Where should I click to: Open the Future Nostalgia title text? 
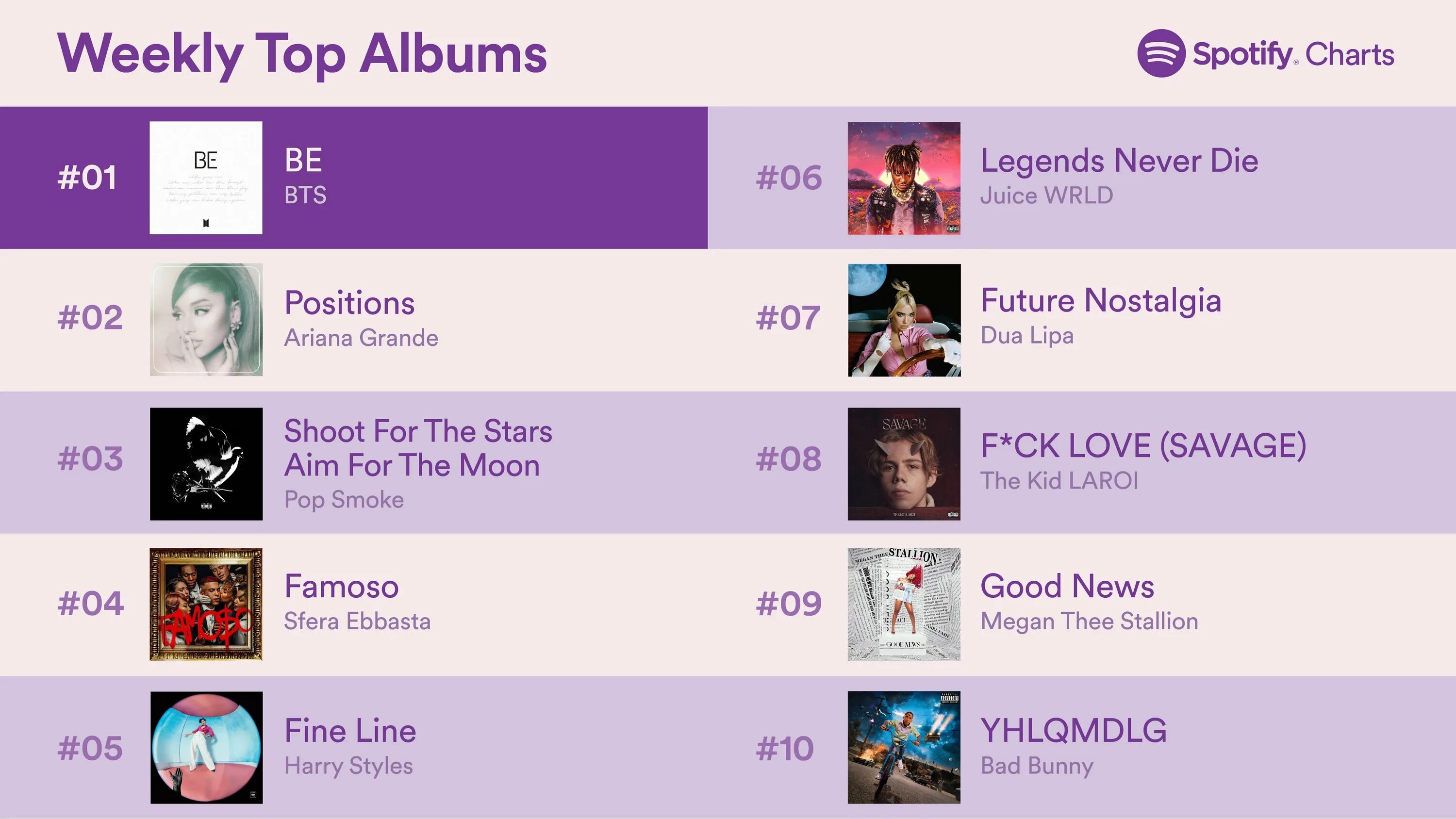[1100, 300]
